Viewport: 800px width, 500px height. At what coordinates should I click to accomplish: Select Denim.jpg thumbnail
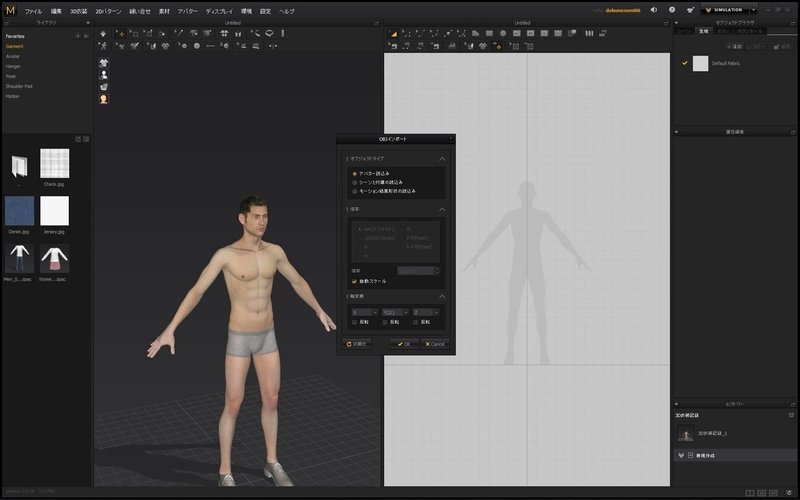pyautogui.click(x=19, y=211)
